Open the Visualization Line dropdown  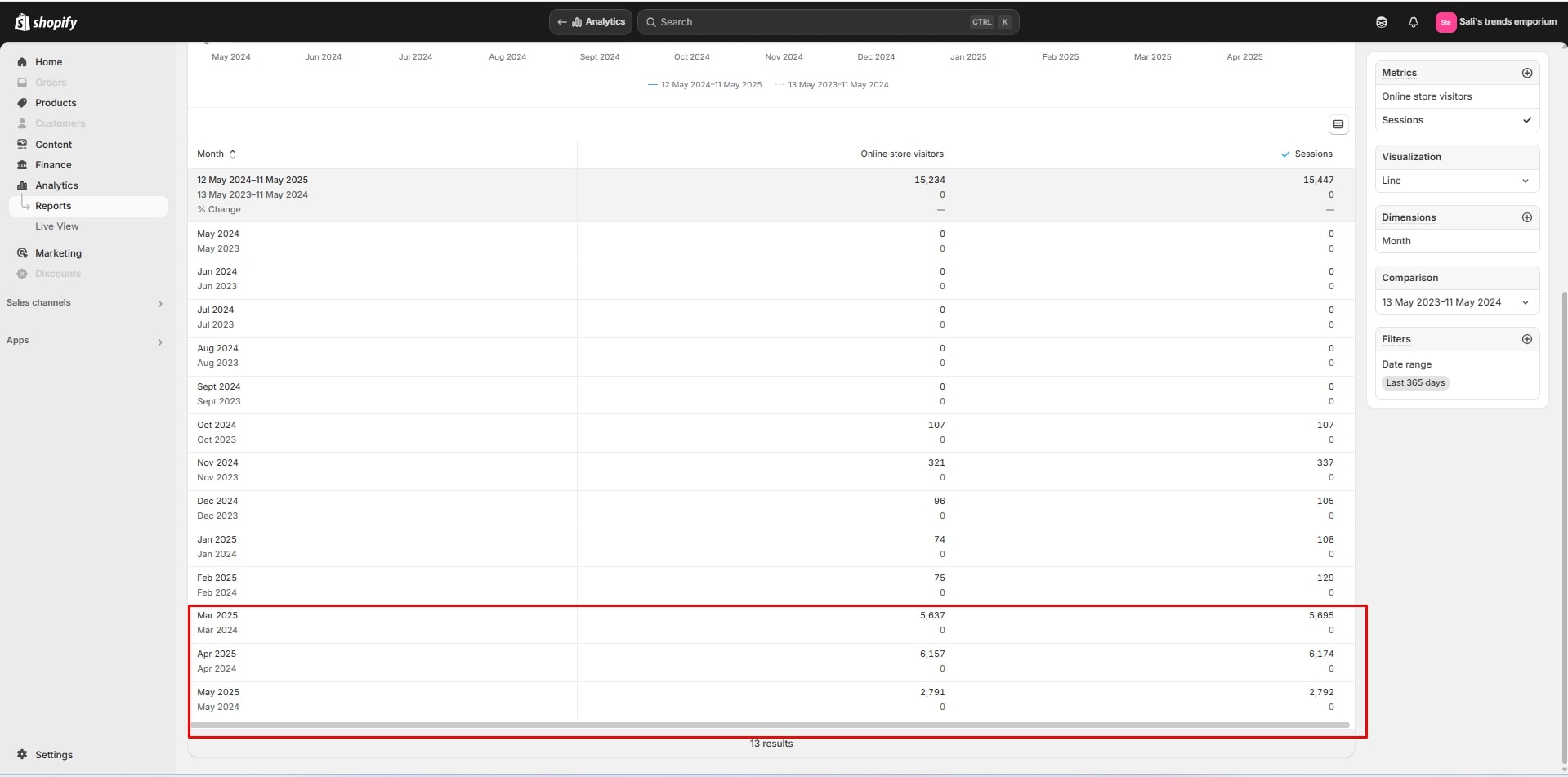tap(1457, 181)
